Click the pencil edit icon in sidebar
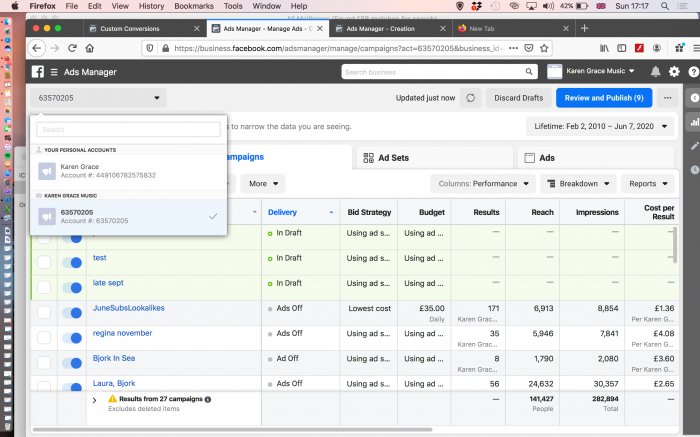The image size is (700, 437). 695,146
